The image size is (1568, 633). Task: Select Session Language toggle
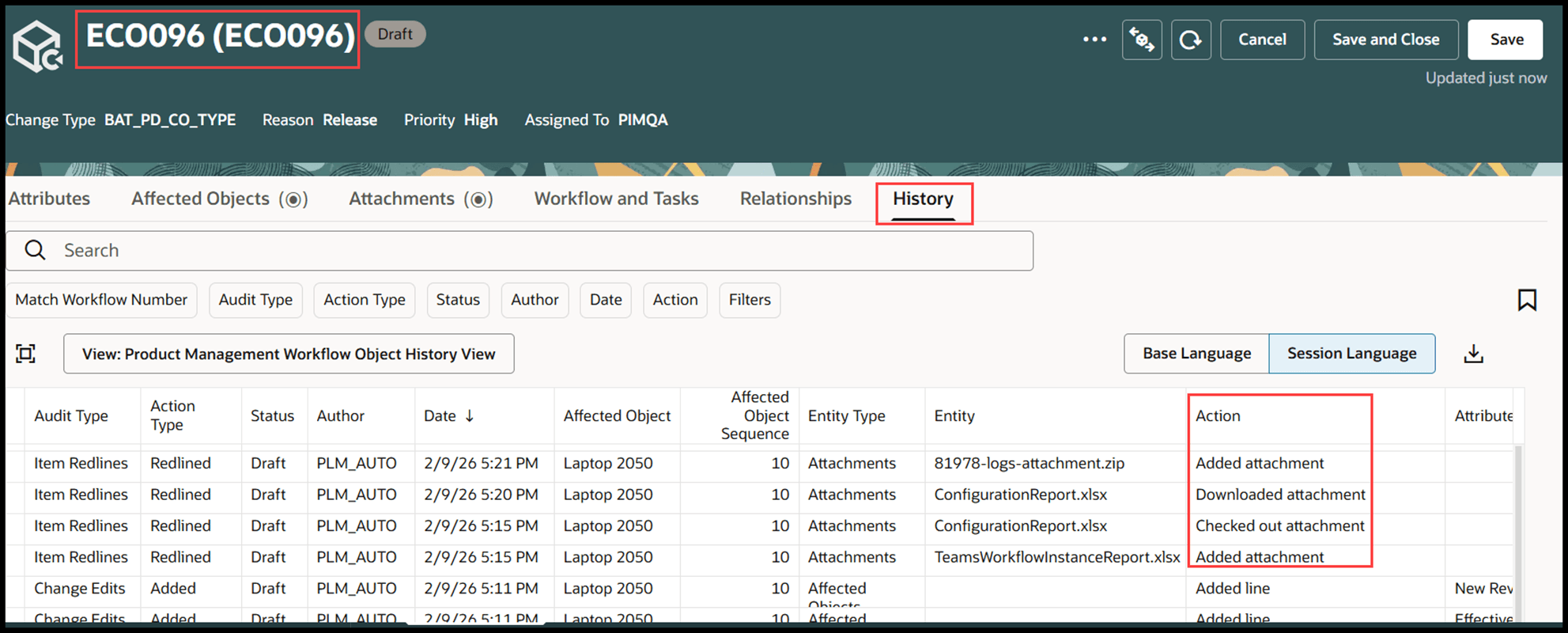[1351, 354]
